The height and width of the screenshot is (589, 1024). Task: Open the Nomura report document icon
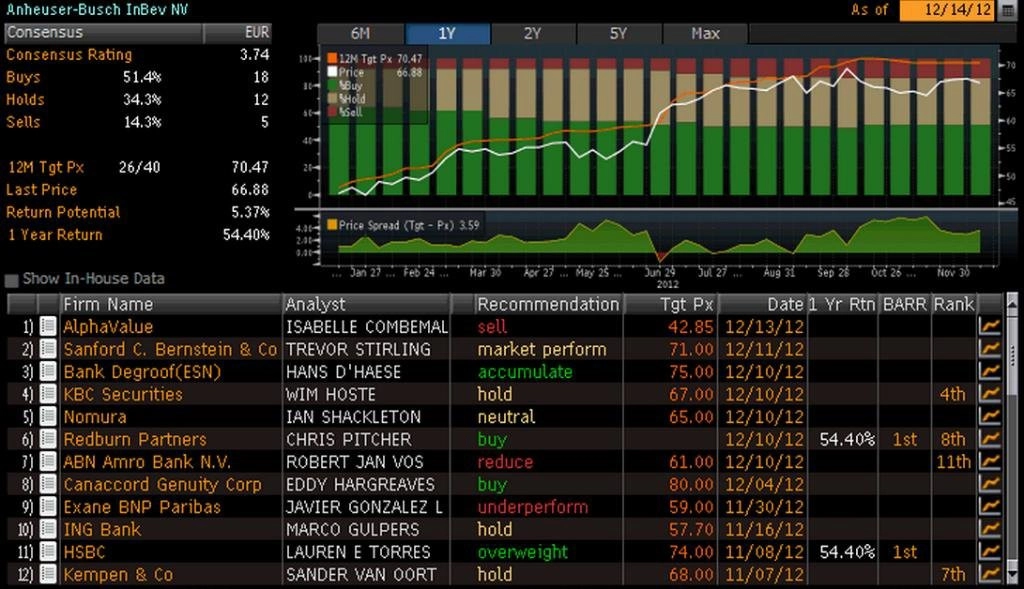48,416
